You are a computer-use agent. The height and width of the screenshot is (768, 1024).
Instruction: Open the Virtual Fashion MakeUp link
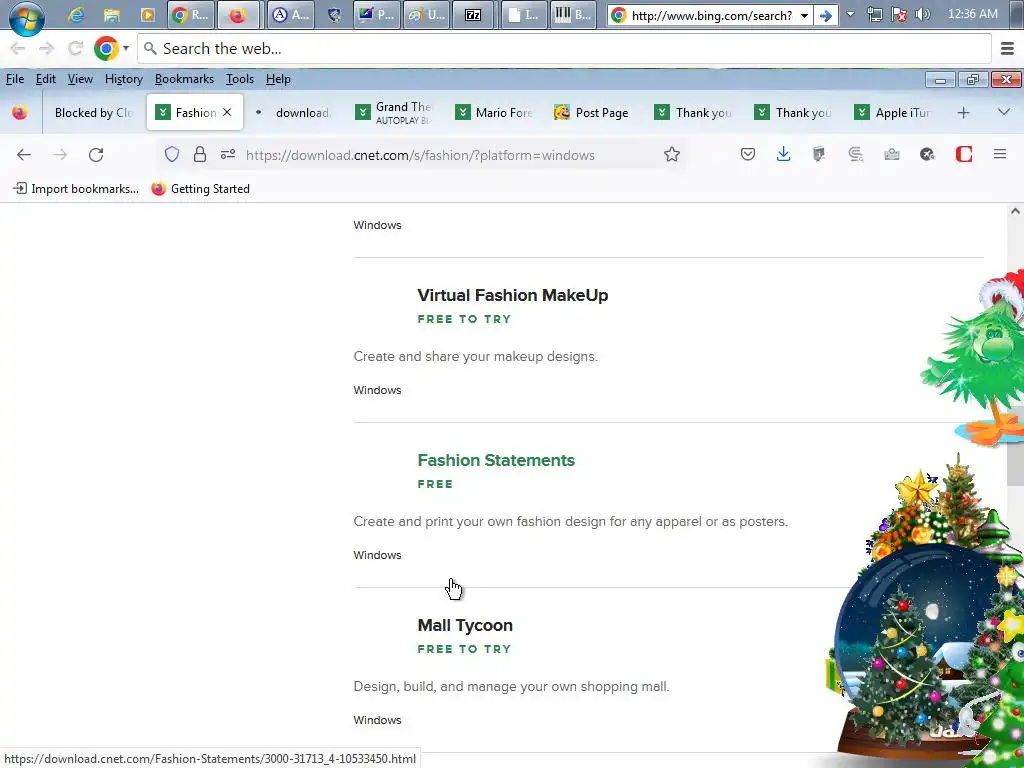point(513,295)
